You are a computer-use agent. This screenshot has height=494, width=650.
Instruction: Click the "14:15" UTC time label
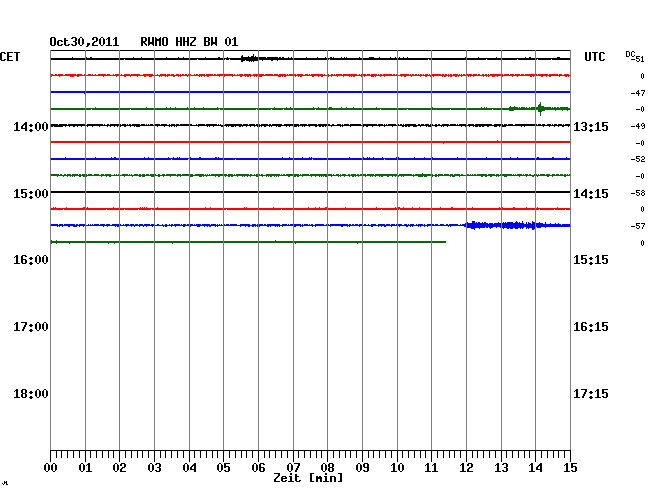[591, 194]
